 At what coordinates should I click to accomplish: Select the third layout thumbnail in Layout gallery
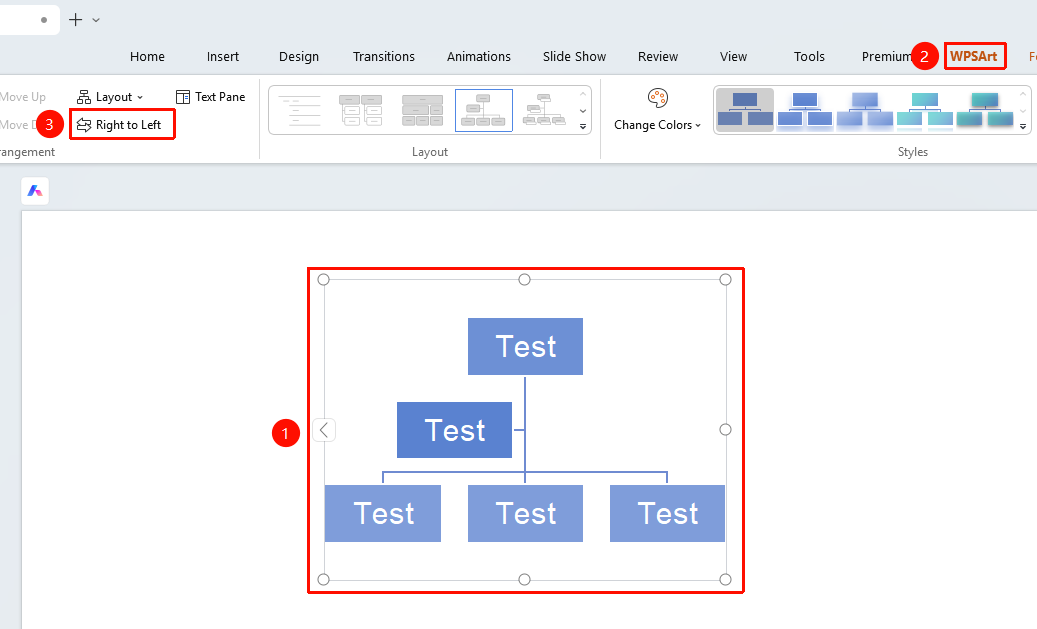coord(422,110)
